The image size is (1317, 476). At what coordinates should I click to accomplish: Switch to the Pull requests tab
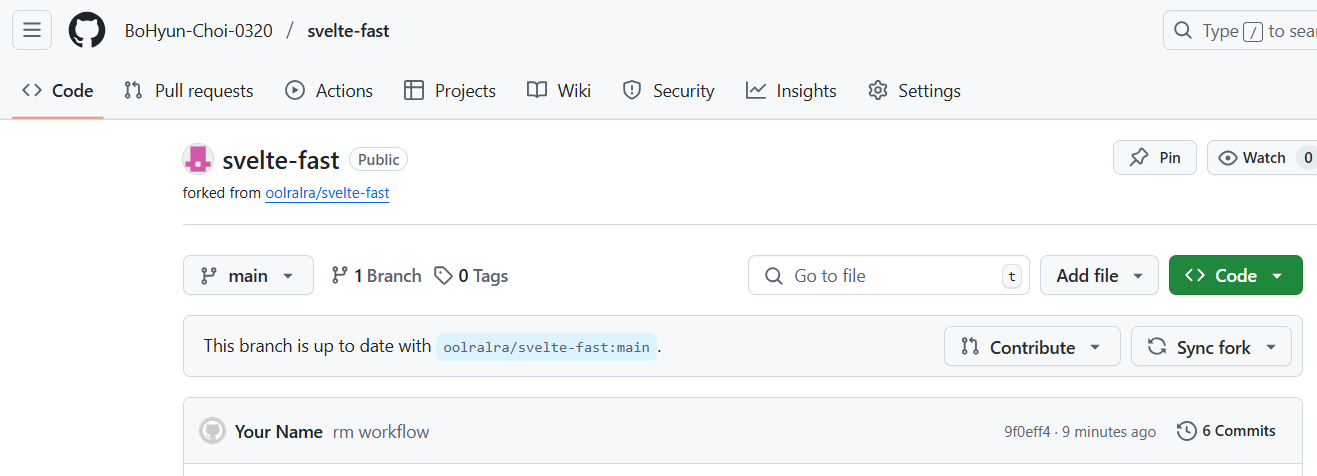[188, 91]
